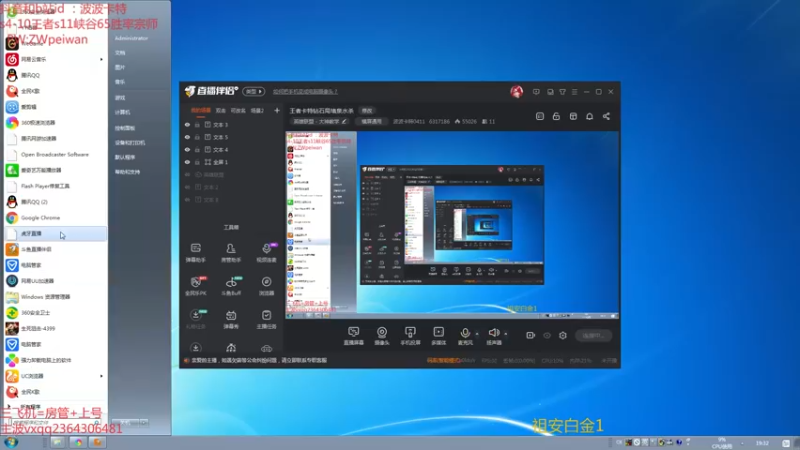
Task: Switch to the 场景2 scene tab
Action: [257, 110]
